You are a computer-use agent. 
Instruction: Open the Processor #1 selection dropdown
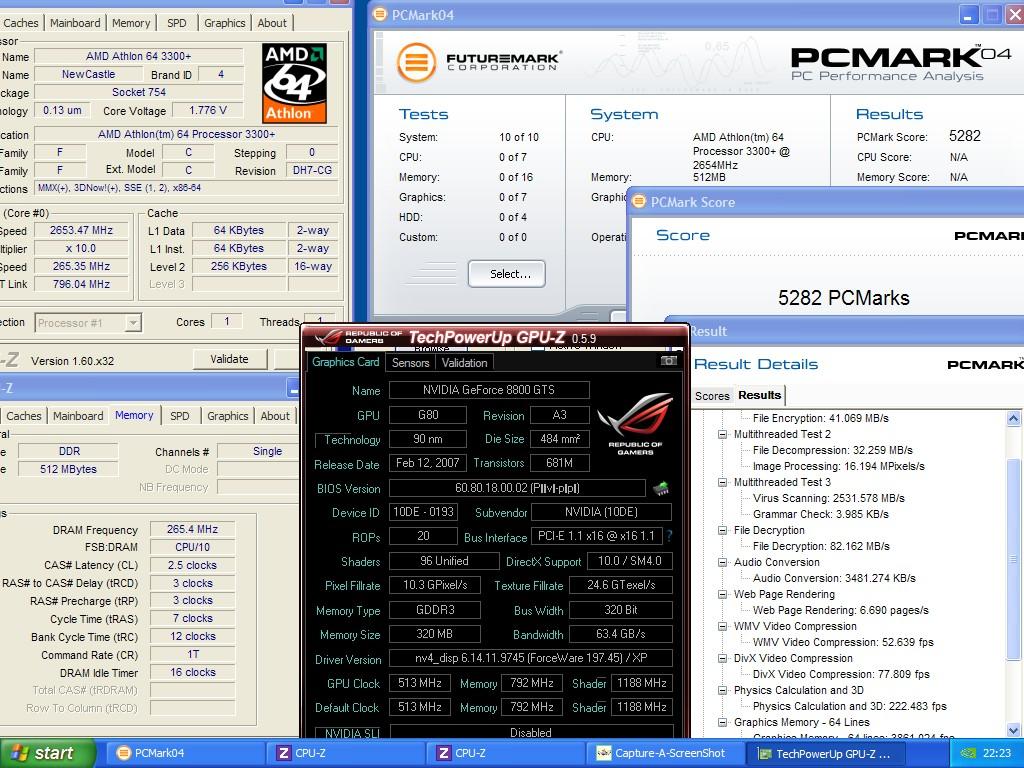tap(133, 323)
